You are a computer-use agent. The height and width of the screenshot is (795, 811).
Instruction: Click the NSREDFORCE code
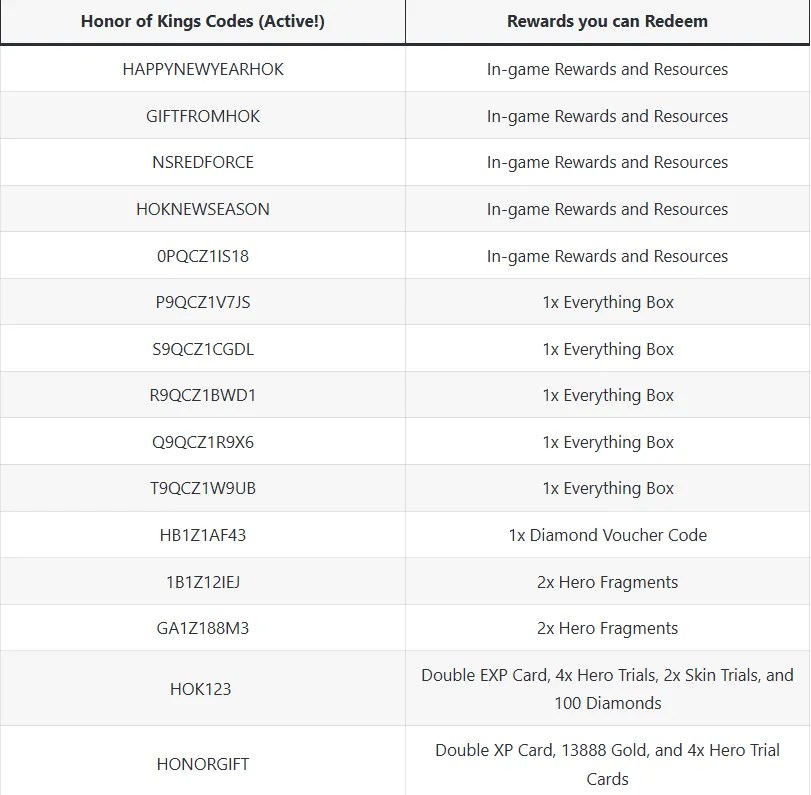click(202, 162)
